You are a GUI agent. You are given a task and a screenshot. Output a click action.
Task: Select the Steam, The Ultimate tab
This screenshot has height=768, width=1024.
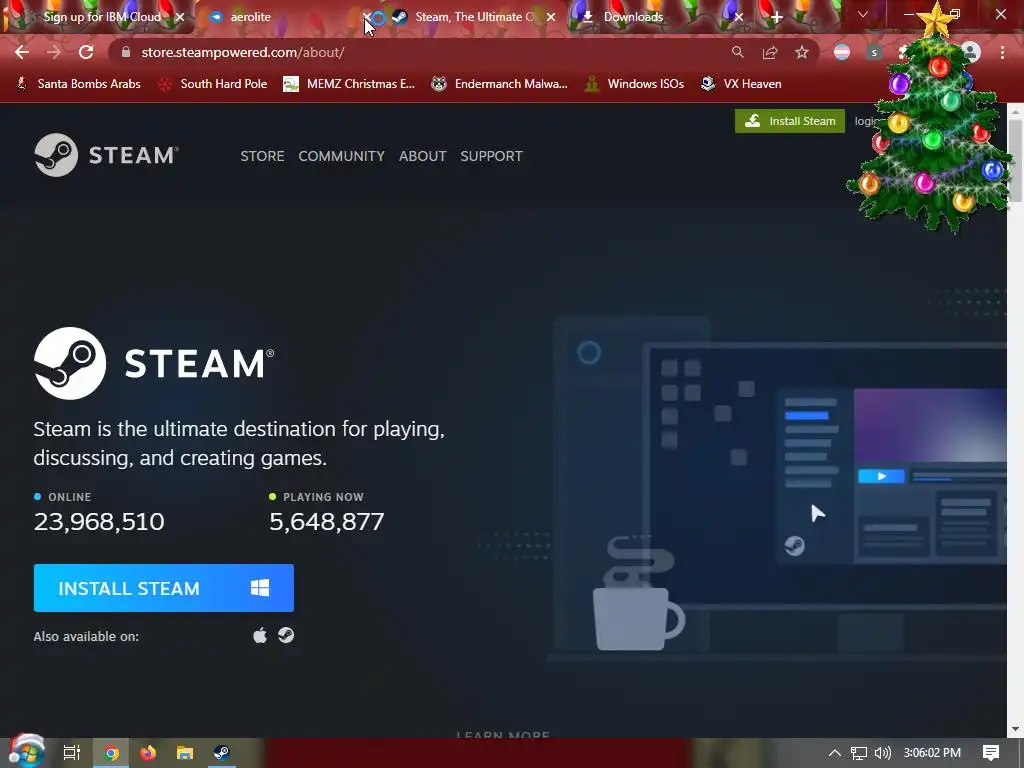473,17
